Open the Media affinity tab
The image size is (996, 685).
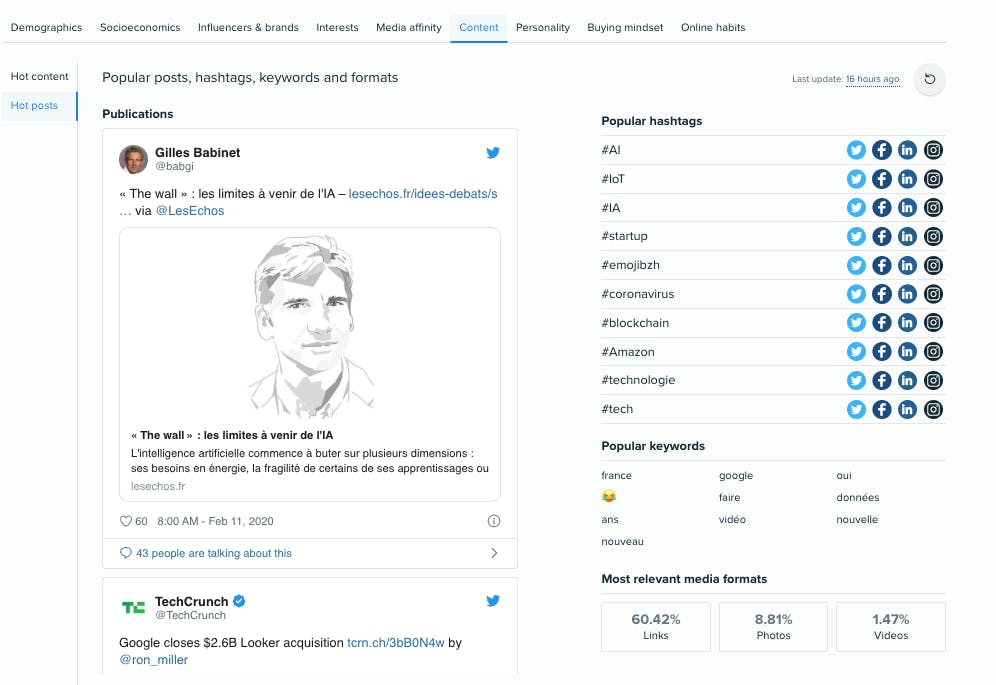point(408,27)
